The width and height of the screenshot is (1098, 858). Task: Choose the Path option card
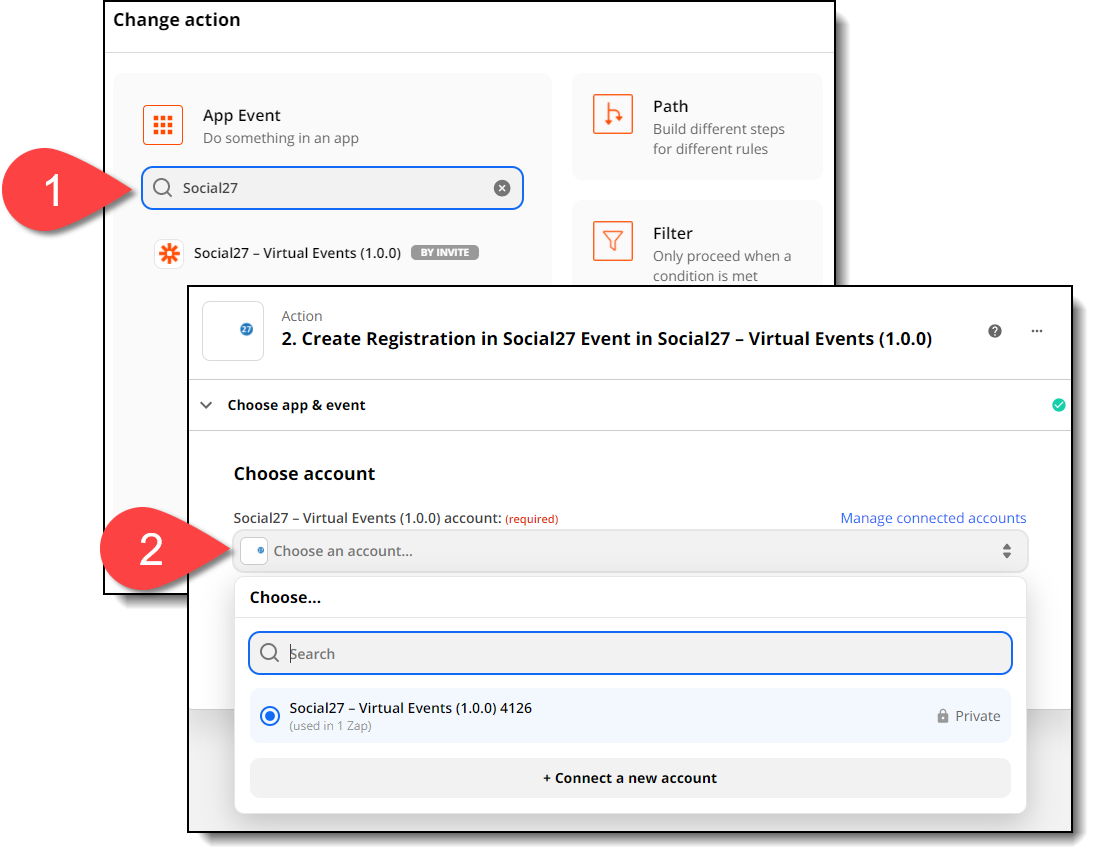[697, 127]
